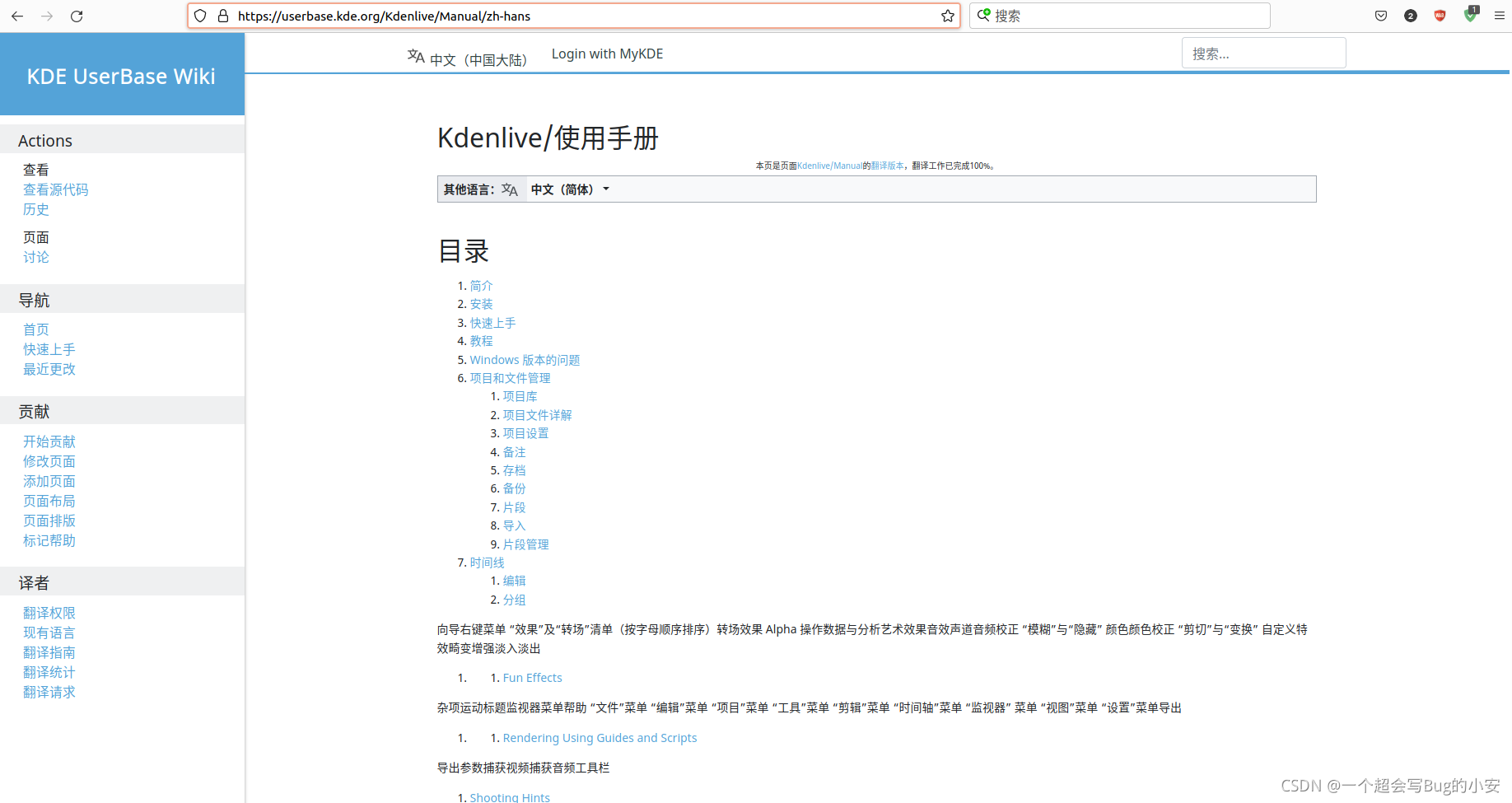Open 编辑 under 时间线

click(514, 581)
